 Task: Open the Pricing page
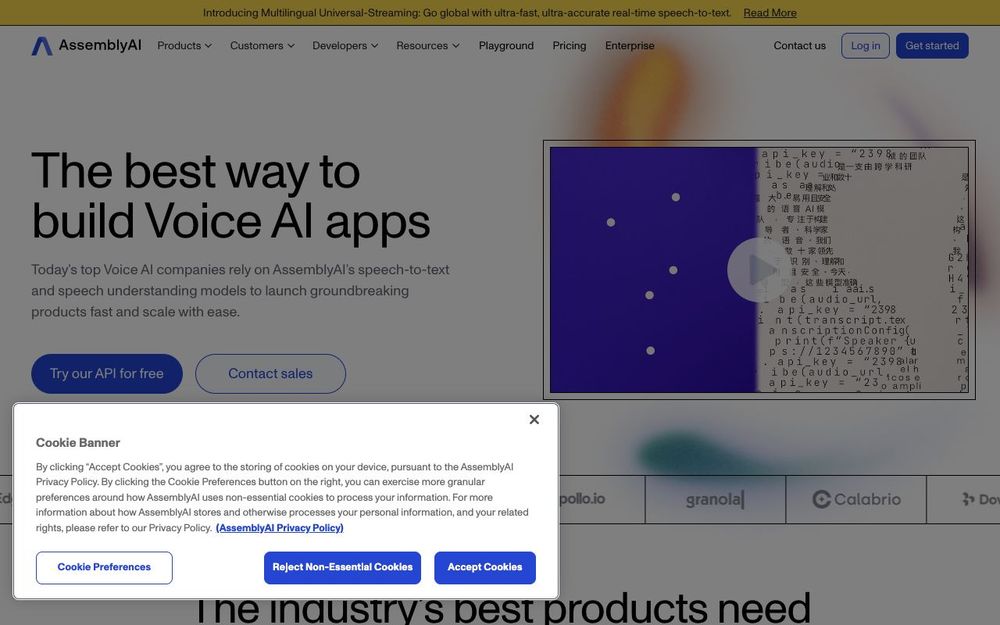(x=569, y=45)
